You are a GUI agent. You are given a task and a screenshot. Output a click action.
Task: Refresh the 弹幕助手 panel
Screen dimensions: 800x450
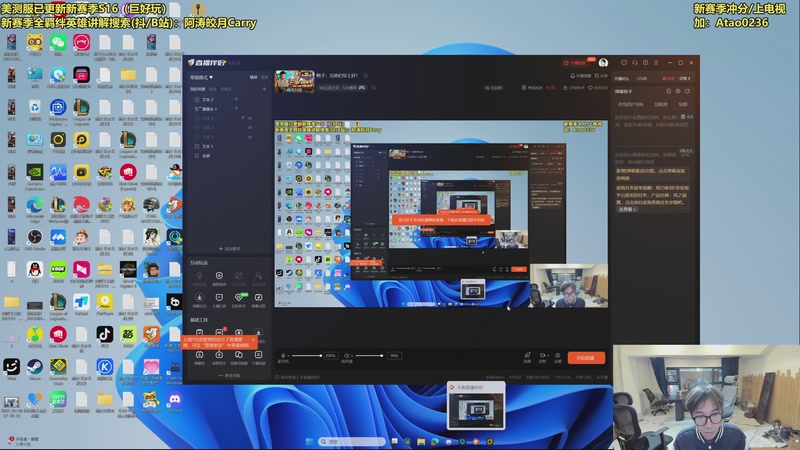[x=687, y=91]
